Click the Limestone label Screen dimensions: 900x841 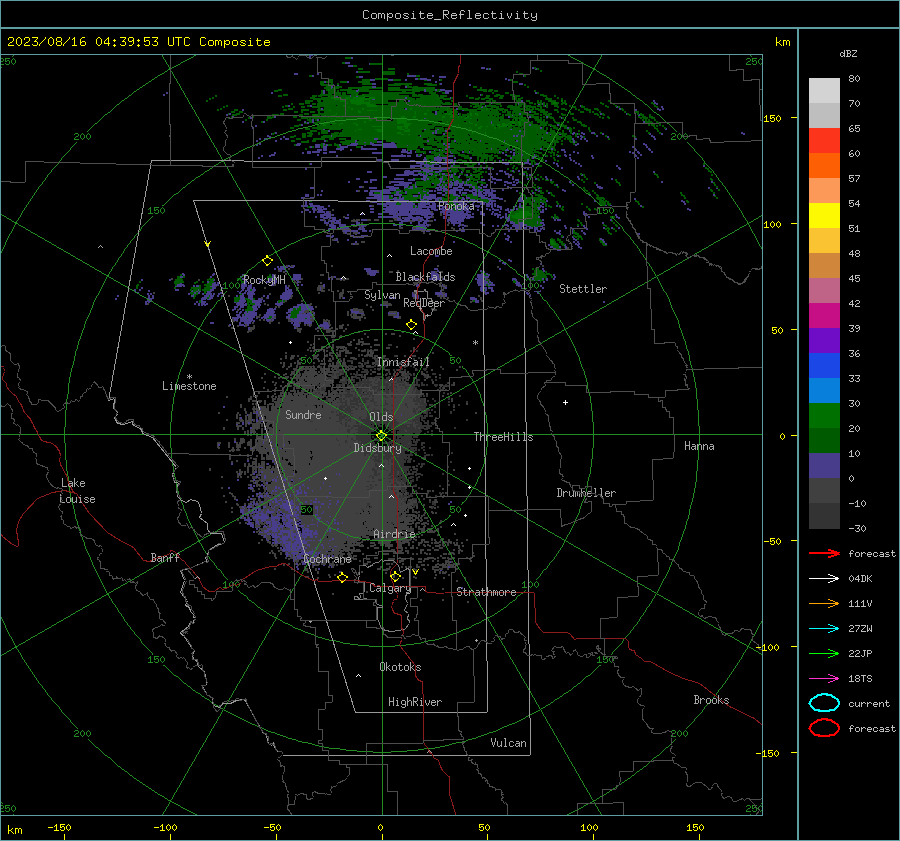click(189, 386)
